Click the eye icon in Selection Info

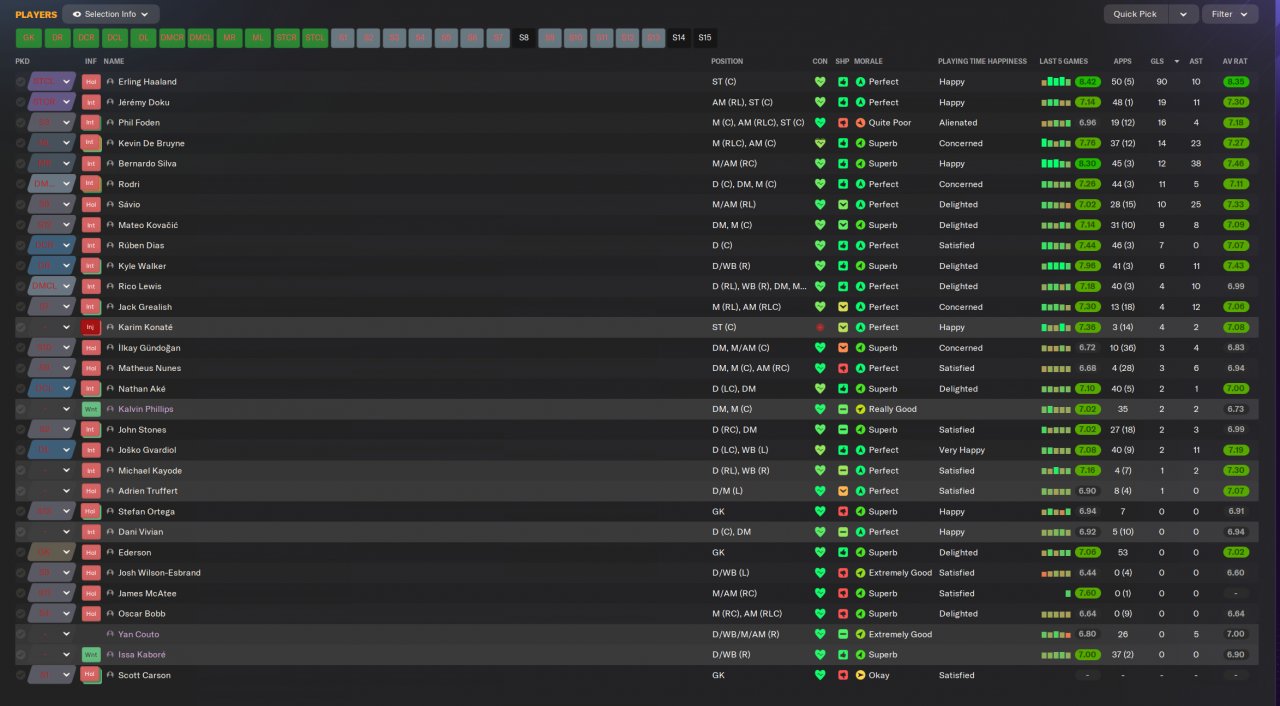pos(77,14)
